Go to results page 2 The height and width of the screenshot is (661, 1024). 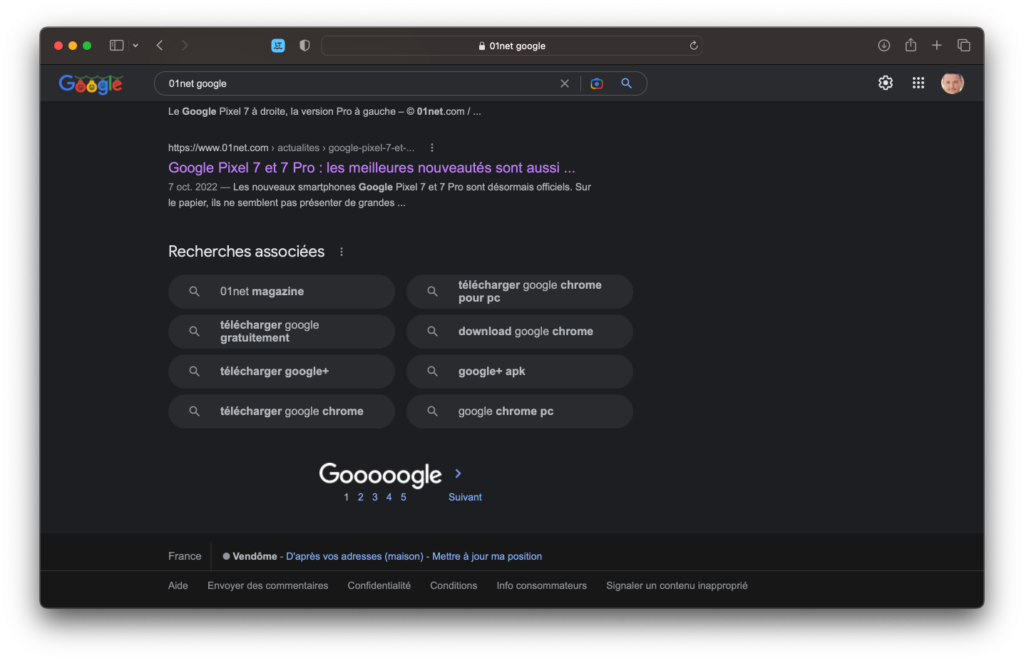[x=360, y=497]
